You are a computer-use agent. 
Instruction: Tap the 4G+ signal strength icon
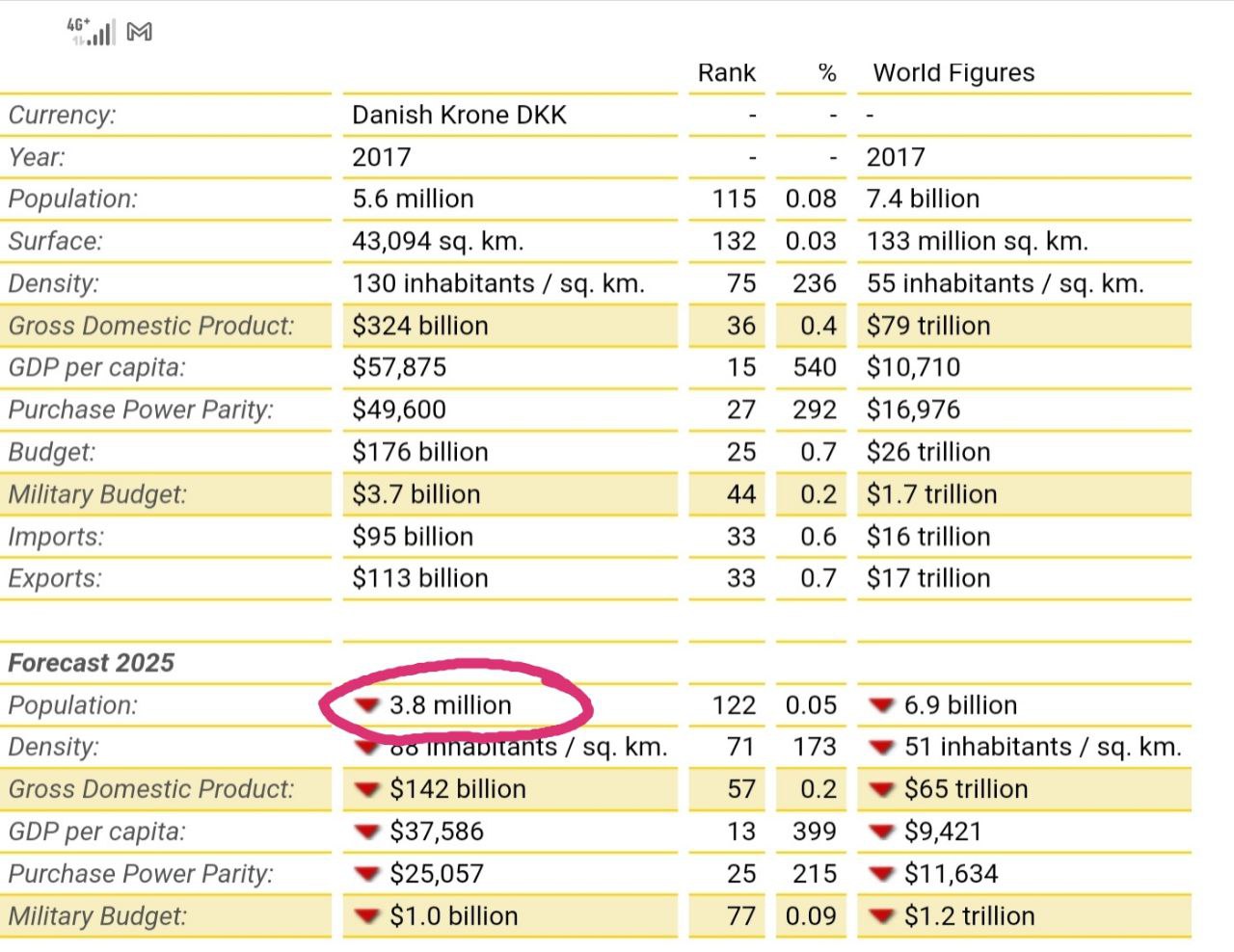92,32
